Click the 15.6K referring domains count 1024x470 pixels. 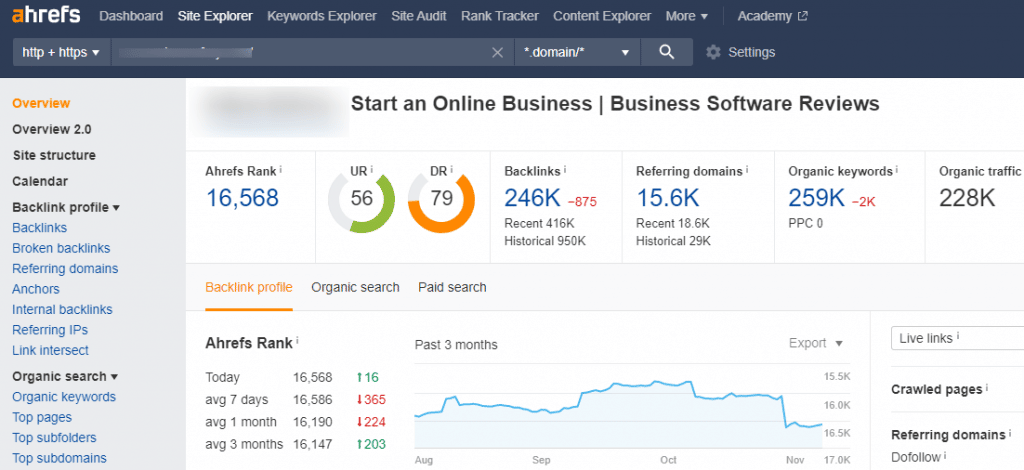pos(667,198)
